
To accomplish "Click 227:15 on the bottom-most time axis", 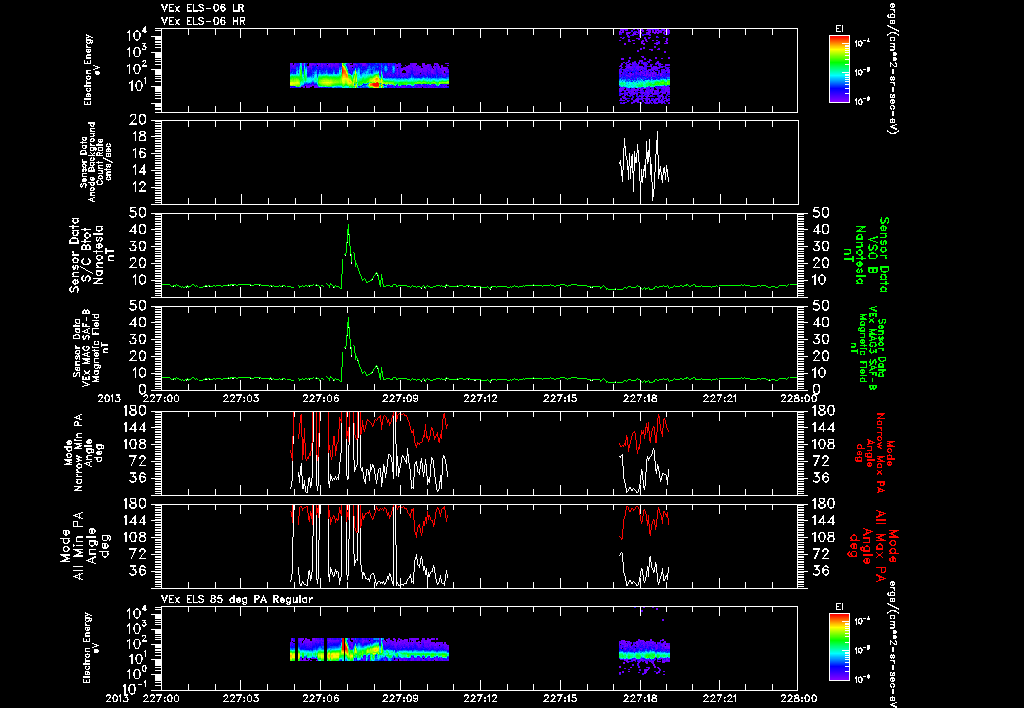I will click(560, 698).
